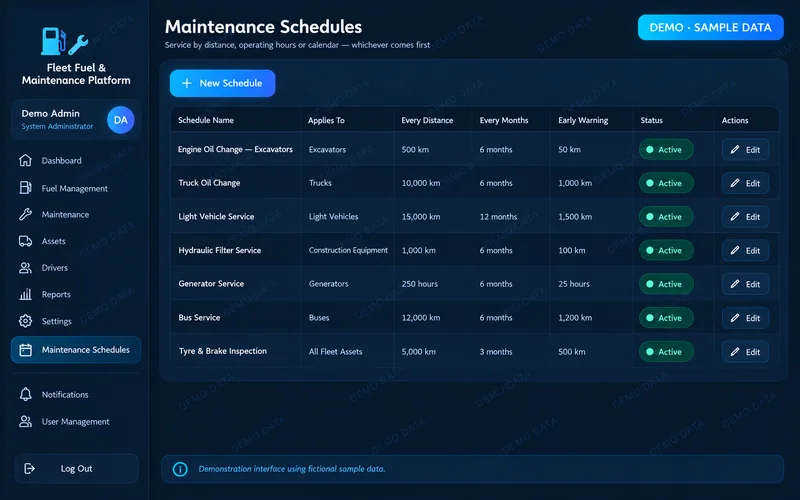This screenshot has height=500, width=800.
Task: Click pencil icon for Hydraulic Filter Service row
Action: point(735,250)
